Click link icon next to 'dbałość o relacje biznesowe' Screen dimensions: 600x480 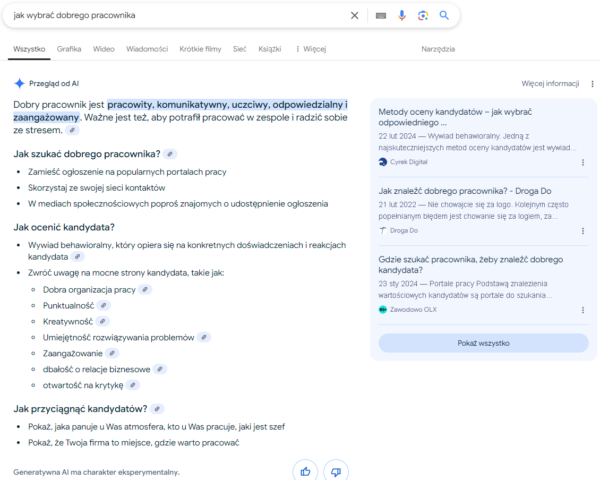click(x=160, y=369)
